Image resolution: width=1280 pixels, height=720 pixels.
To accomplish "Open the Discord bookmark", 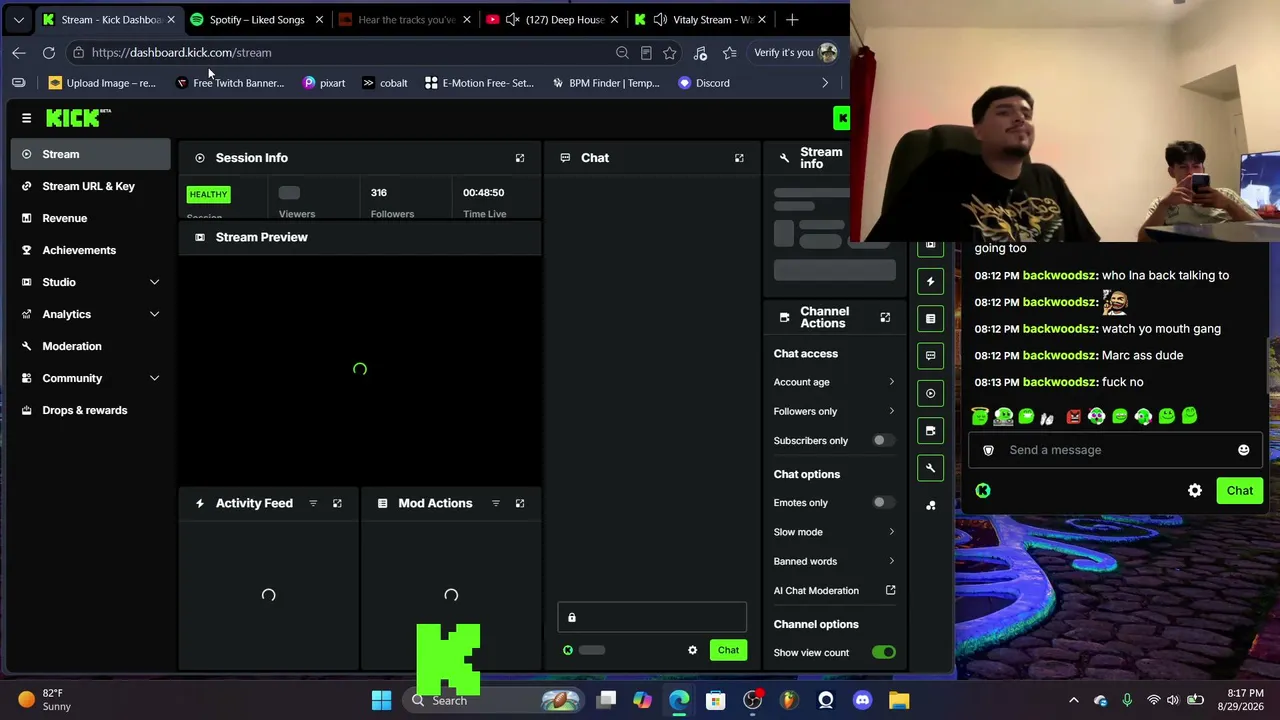I will pos(704,83).
